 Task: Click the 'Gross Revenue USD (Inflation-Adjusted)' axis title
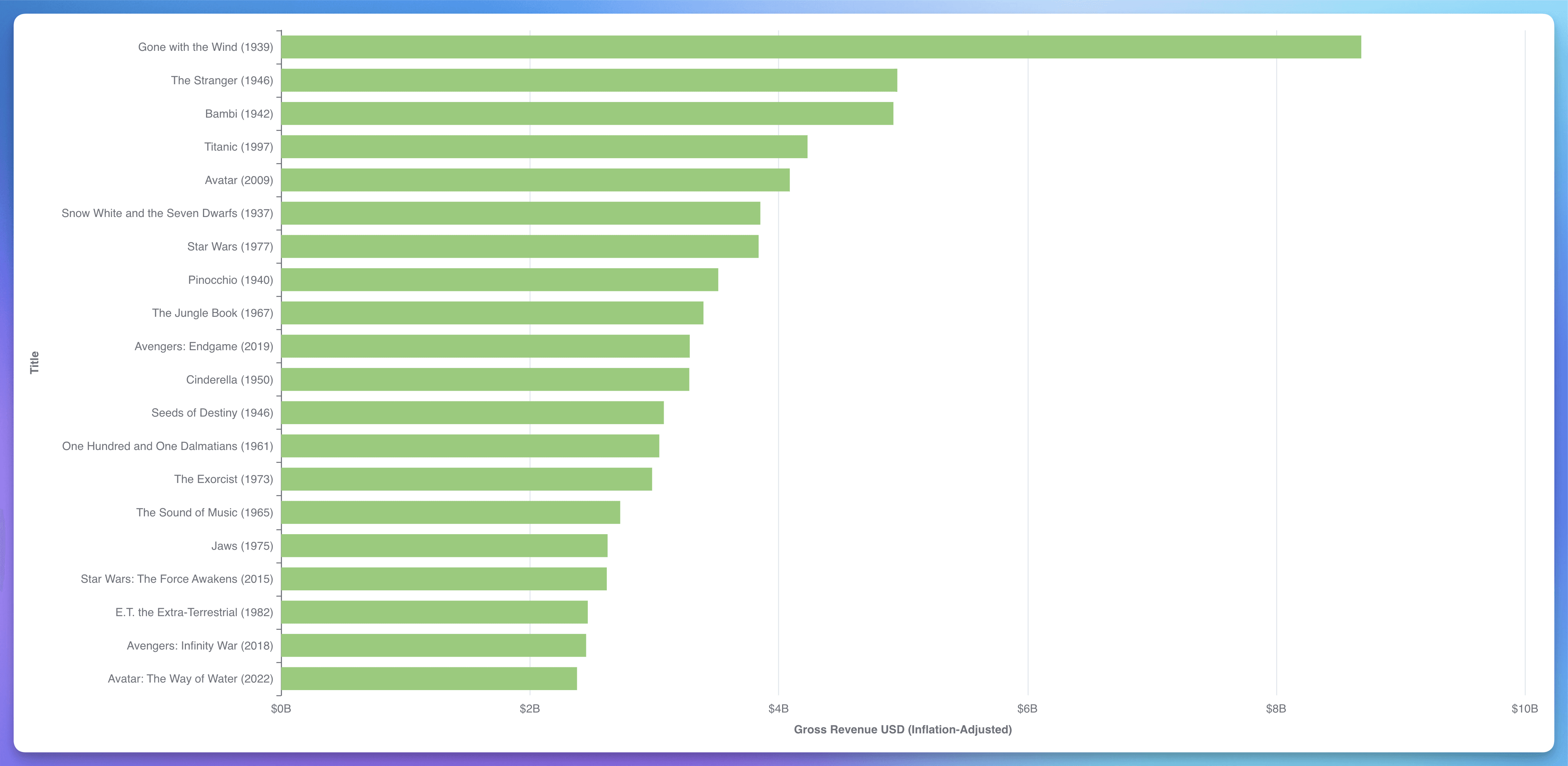pyautogui.click(x=903, y=730)
